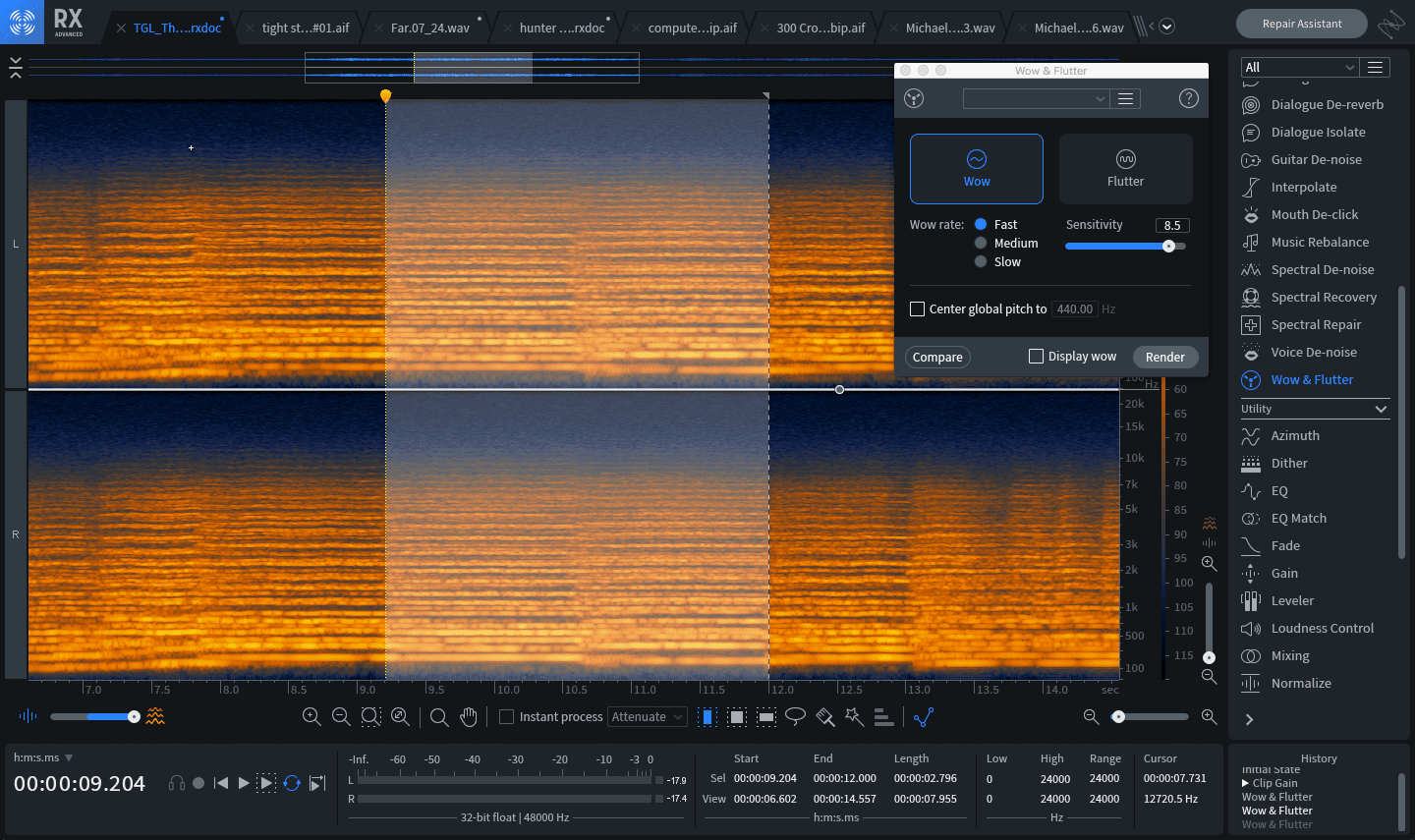Enable Center global pitch to checkbox
1415x840 pixels.
pyautogui.click(x=918, y=308)
